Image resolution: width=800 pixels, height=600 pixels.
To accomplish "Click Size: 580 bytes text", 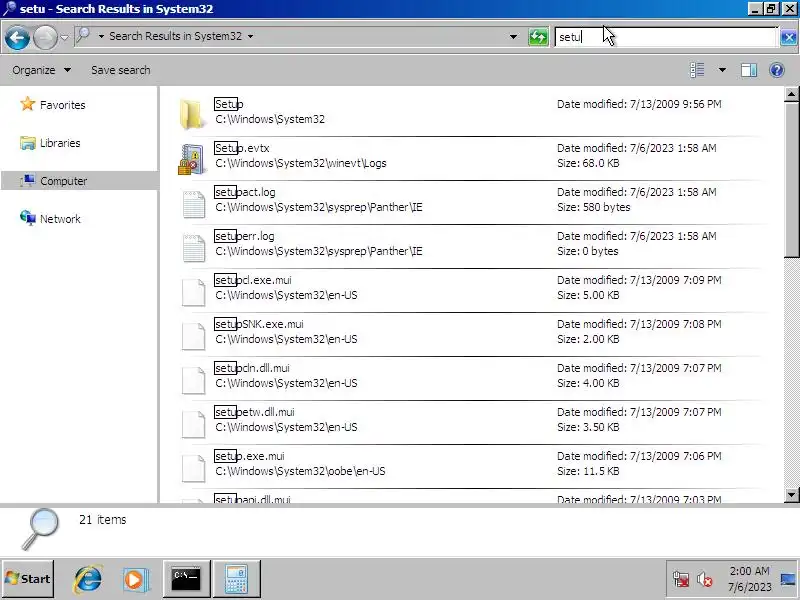I will click(x=593, y=207).
